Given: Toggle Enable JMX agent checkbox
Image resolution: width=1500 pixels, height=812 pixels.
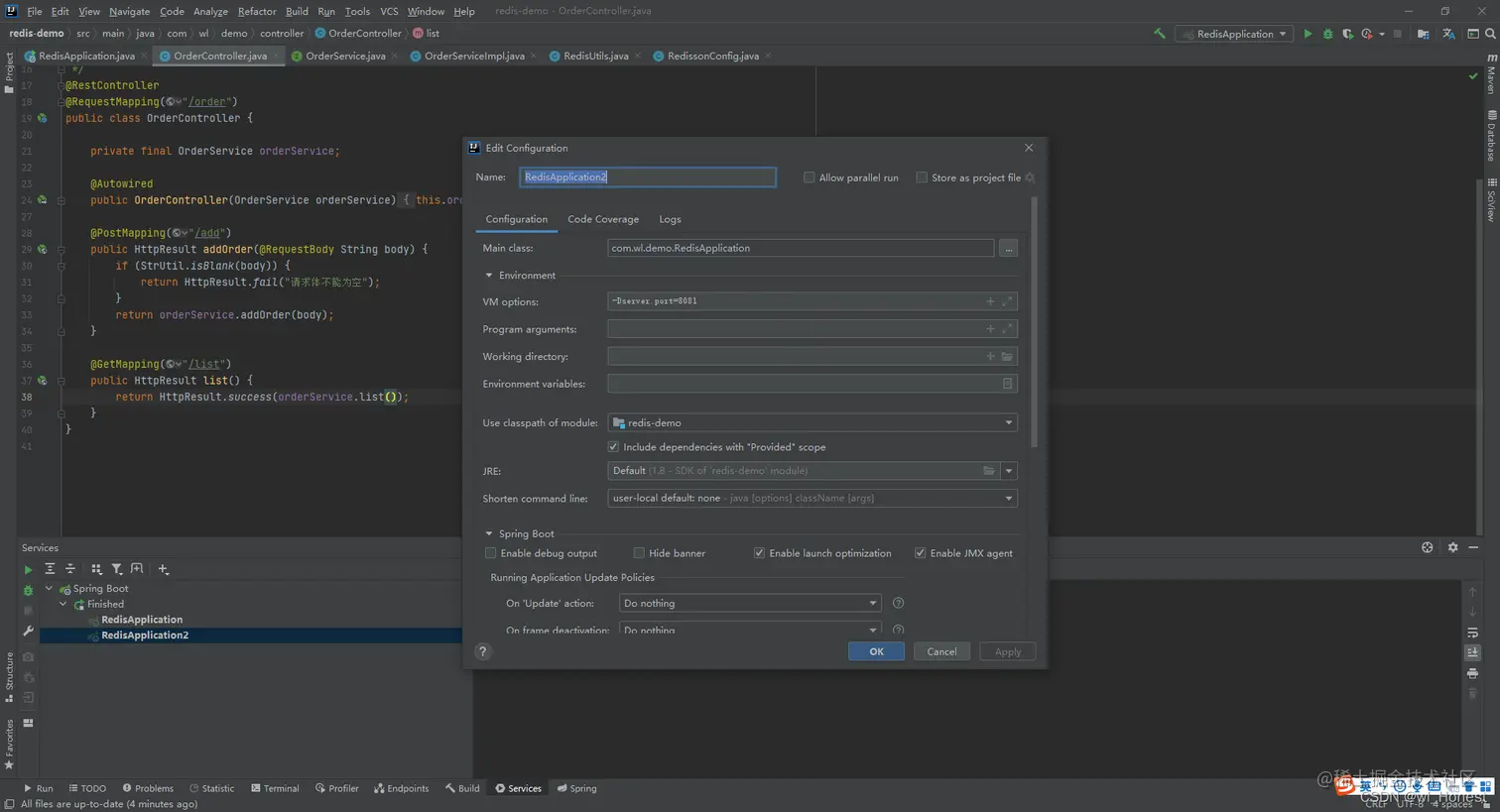Looking at the screenshot, I should (920, 553).
